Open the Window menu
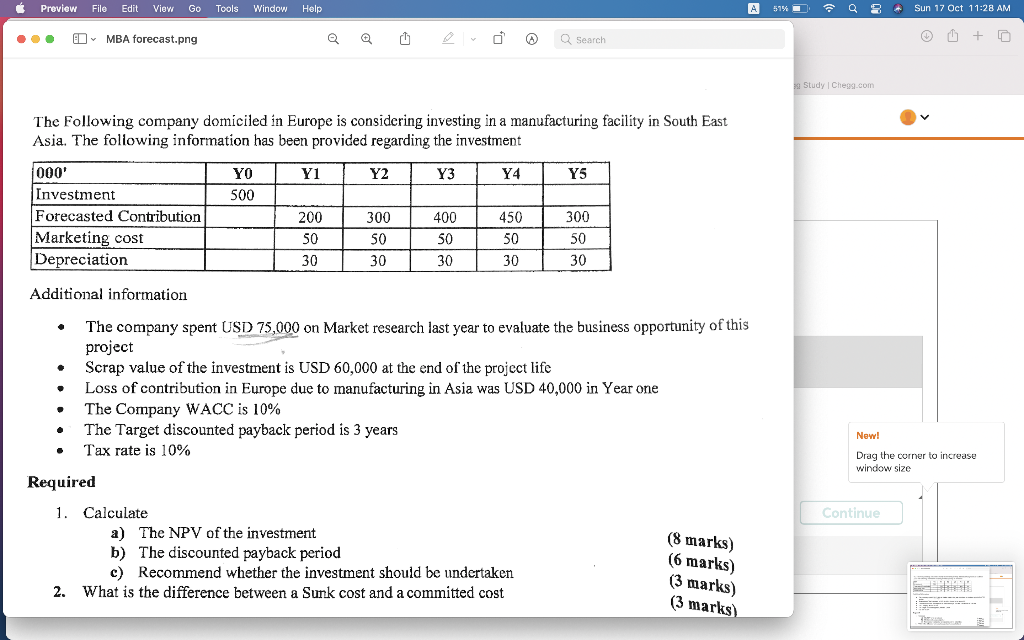1024x640 pixels. coord(270,8)
